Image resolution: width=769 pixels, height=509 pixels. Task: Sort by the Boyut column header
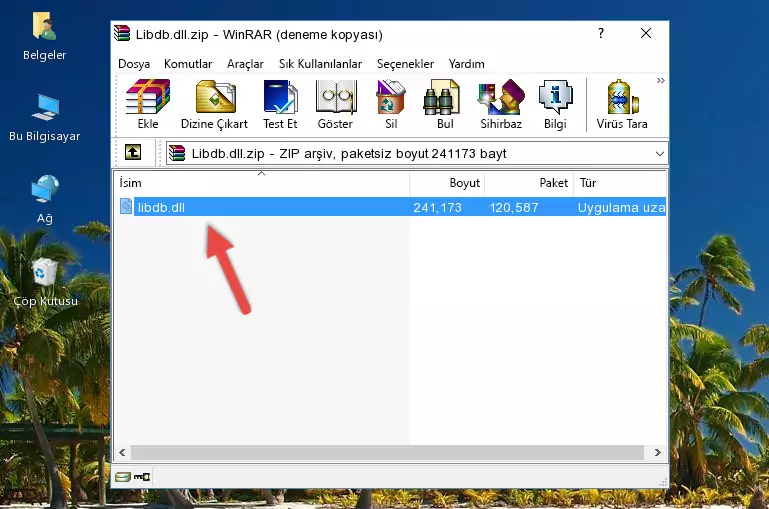click(447, 183)
